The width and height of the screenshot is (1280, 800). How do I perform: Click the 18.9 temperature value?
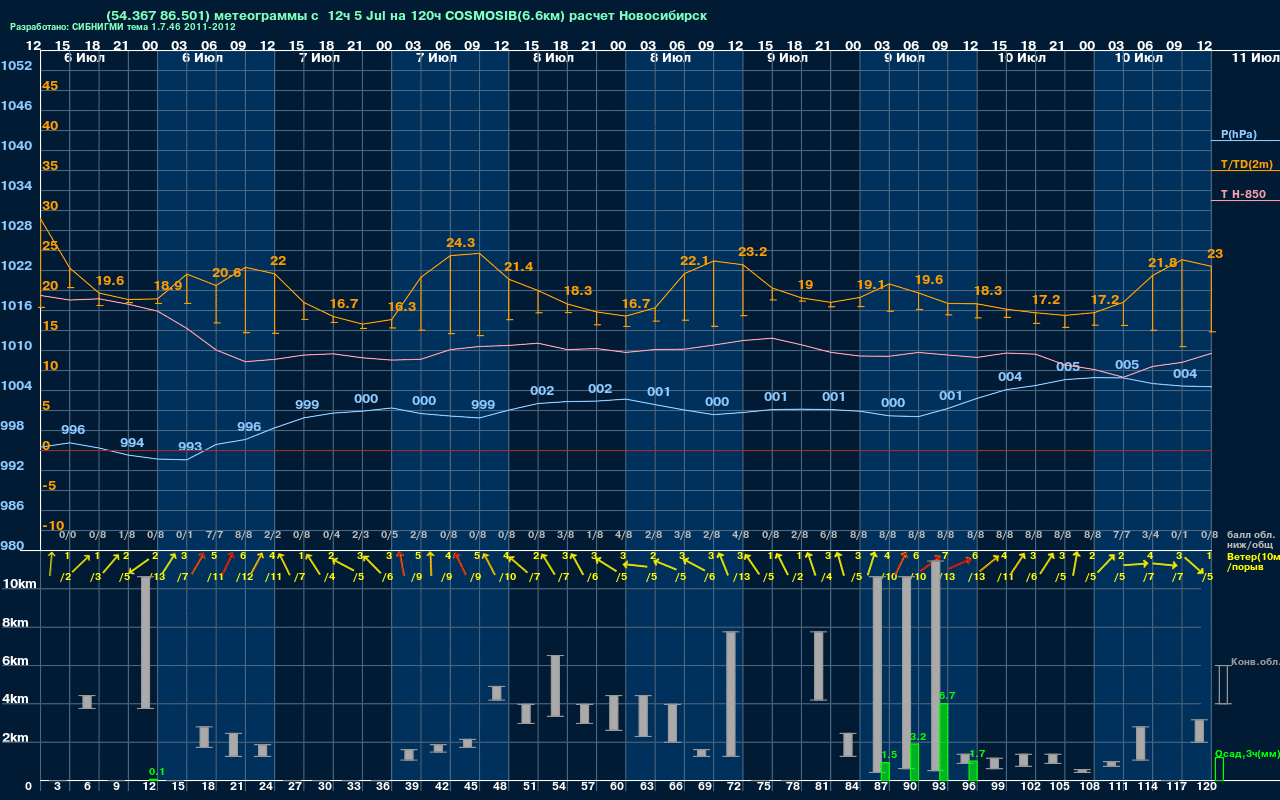tap(168, 286)
